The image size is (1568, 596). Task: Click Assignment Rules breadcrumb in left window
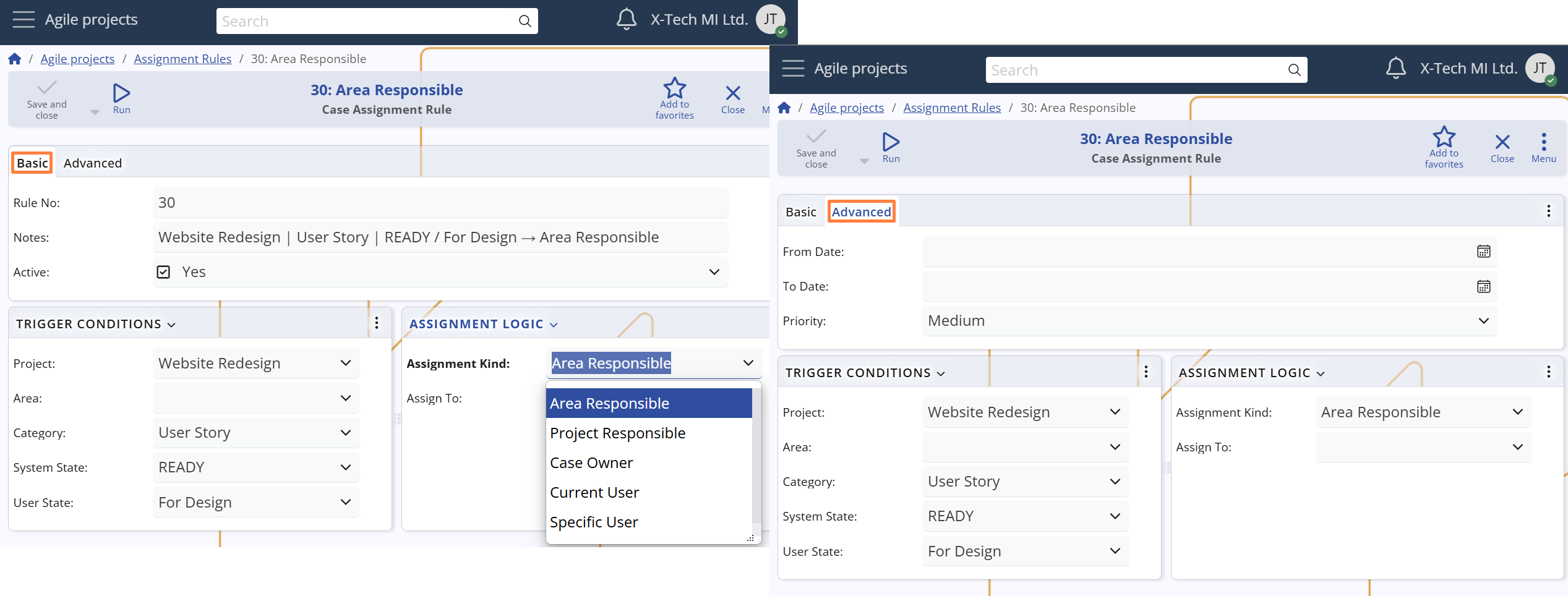click(182, 59)
